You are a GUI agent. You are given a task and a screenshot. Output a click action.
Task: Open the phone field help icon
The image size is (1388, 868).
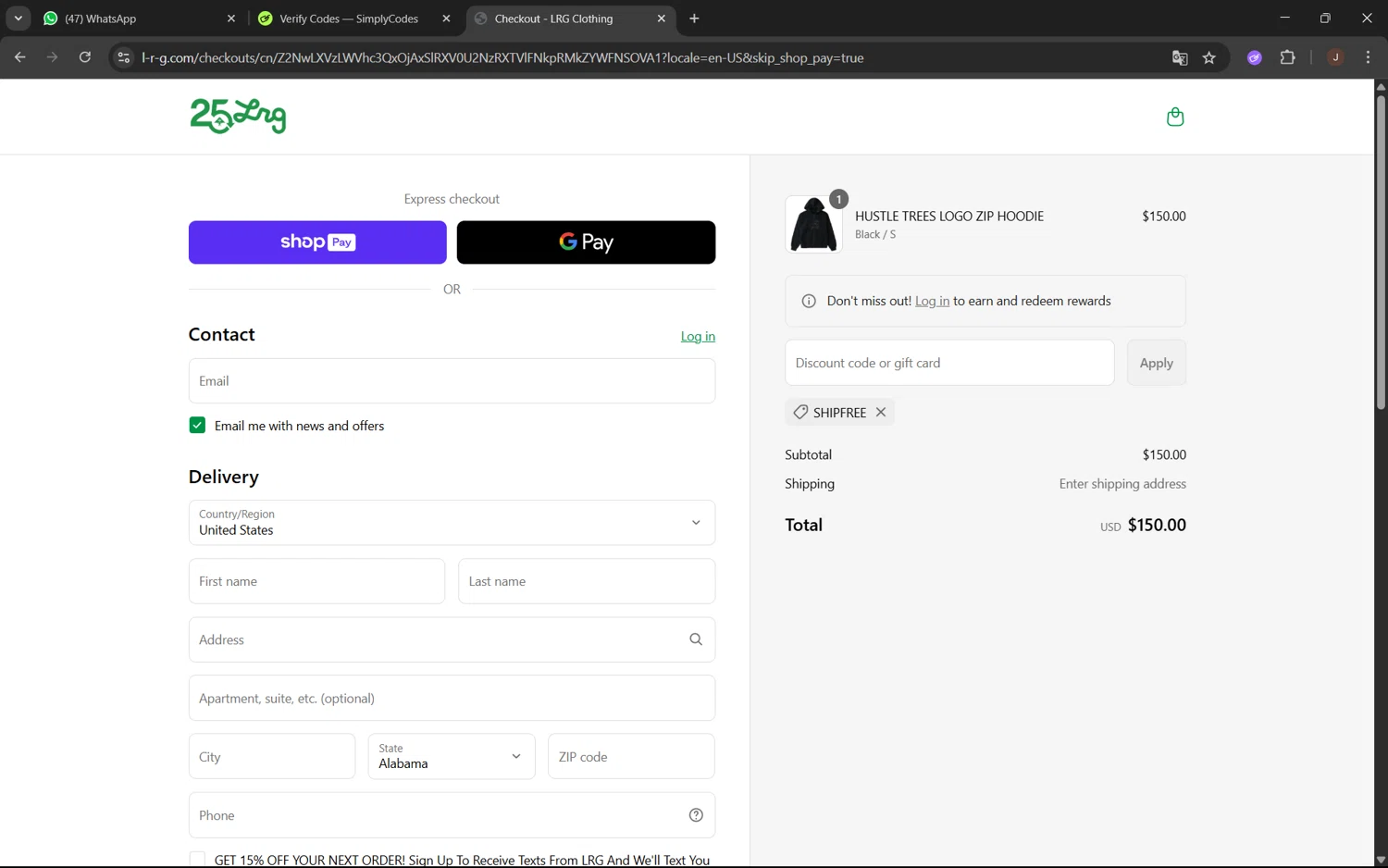tap(696, 815)
